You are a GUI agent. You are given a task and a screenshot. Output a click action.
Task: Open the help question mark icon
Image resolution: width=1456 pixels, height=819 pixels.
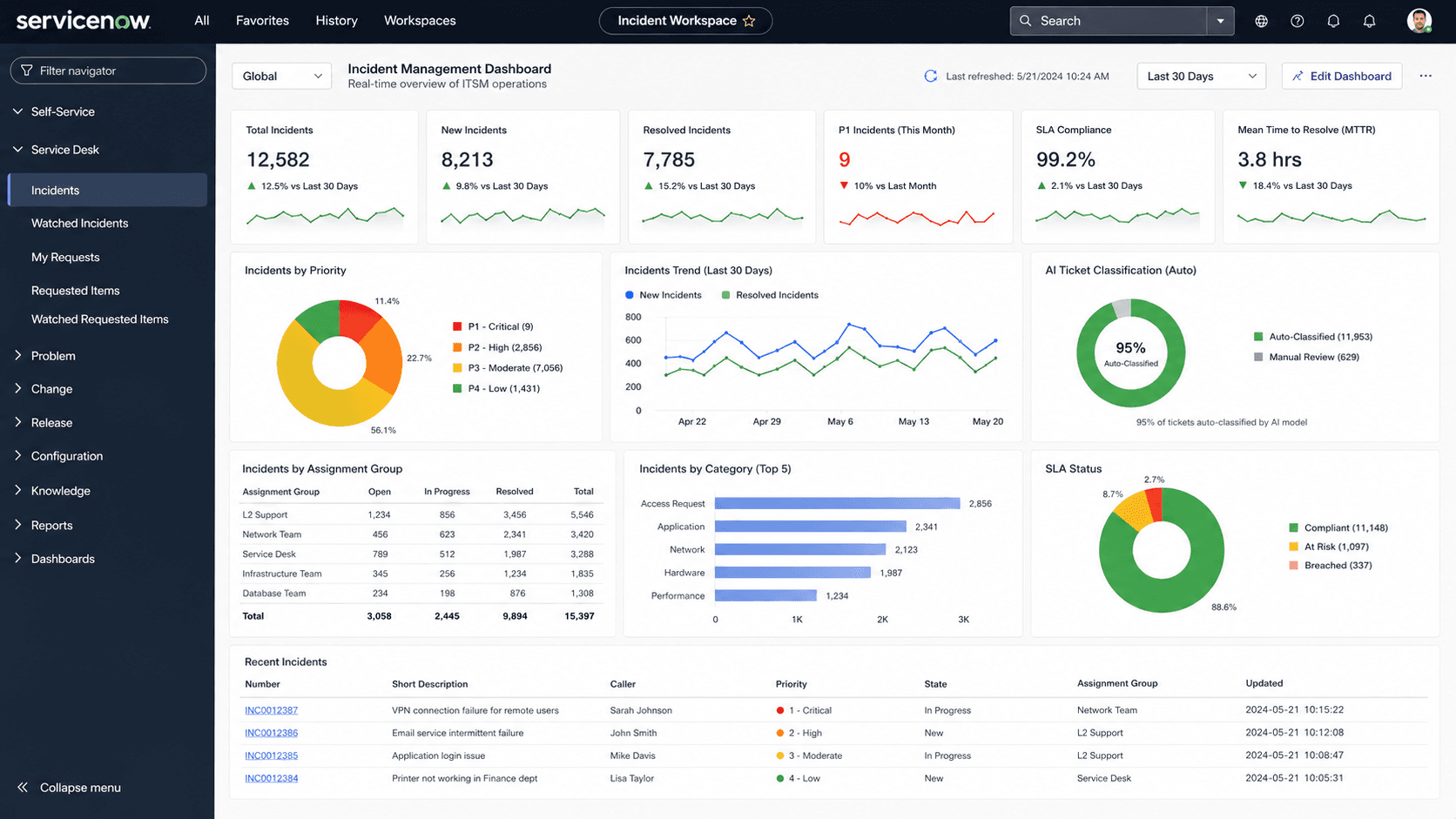click(x=1298, y=21)
